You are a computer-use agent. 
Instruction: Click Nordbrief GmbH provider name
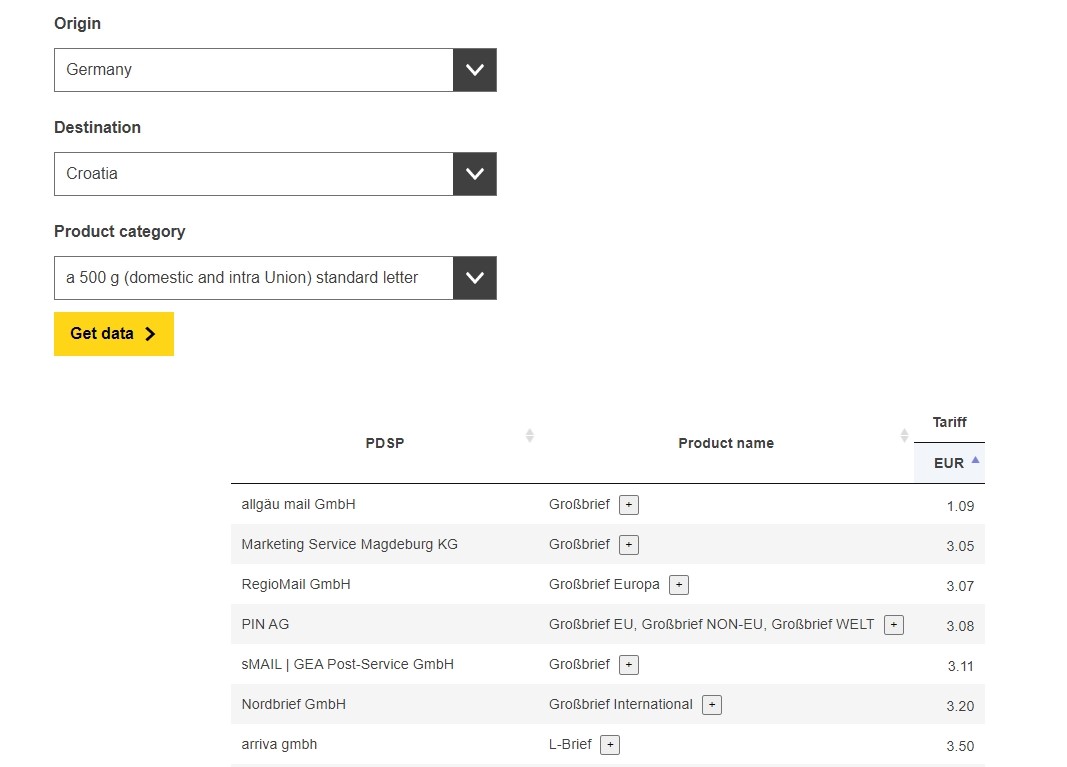coord(294,704)
